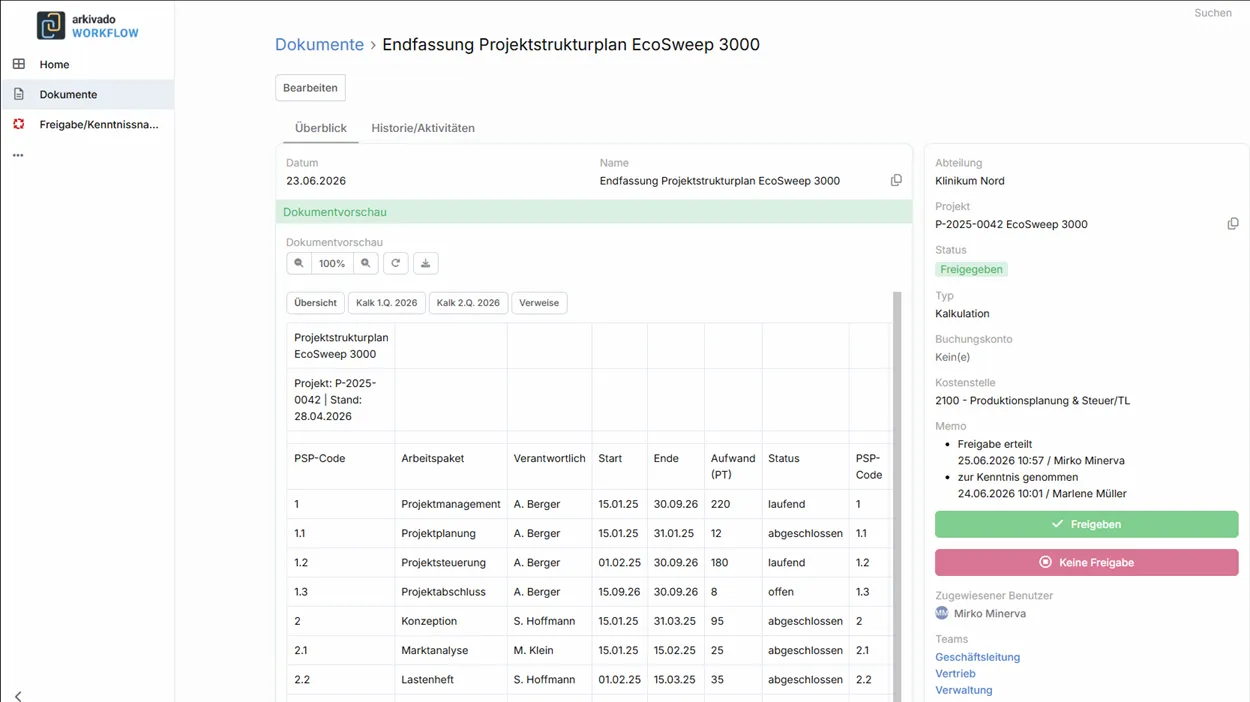Click the Projekt: P-2025-0042 Stand cell
1250x702 pixels.
tap(341, 400)
